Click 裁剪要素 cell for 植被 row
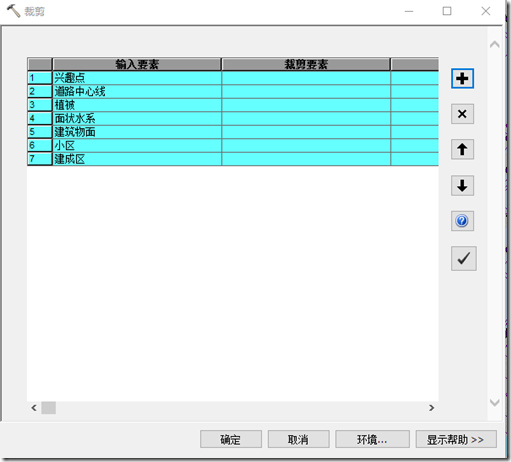The height and width of the screenshot is (462, 511). pyautogui.click(x=306, y=105)
